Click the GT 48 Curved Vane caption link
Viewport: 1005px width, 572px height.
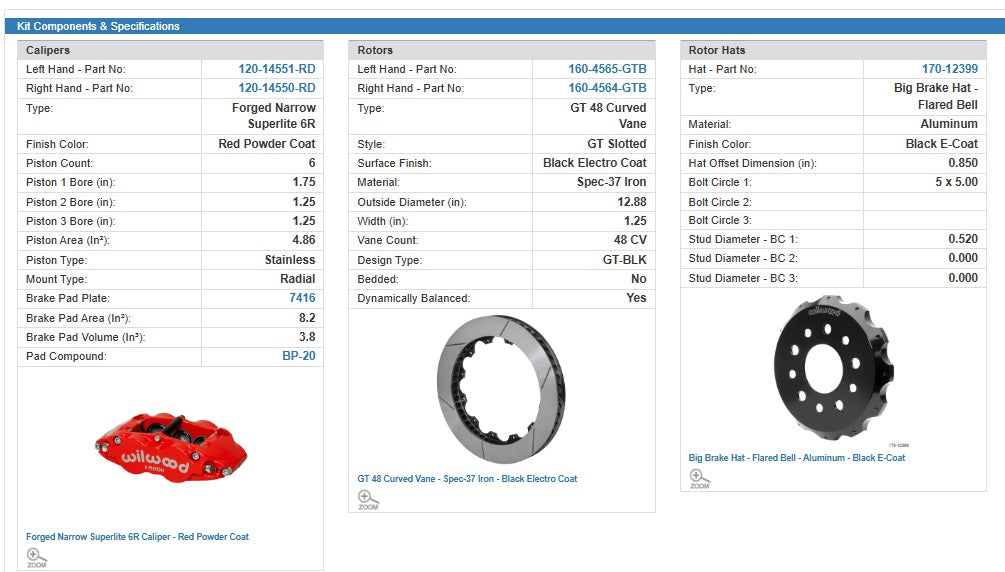(467, 479)
